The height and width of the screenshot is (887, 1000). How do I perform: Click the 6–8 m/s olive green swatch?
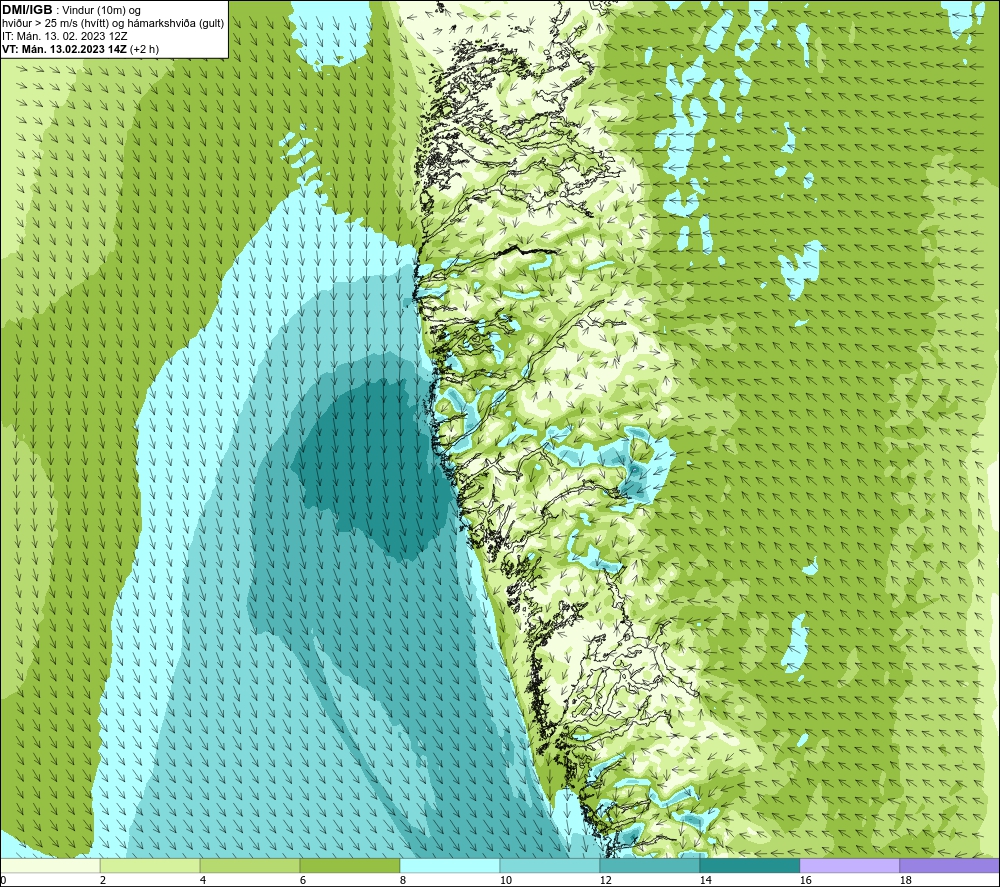[x=349, y=865]
